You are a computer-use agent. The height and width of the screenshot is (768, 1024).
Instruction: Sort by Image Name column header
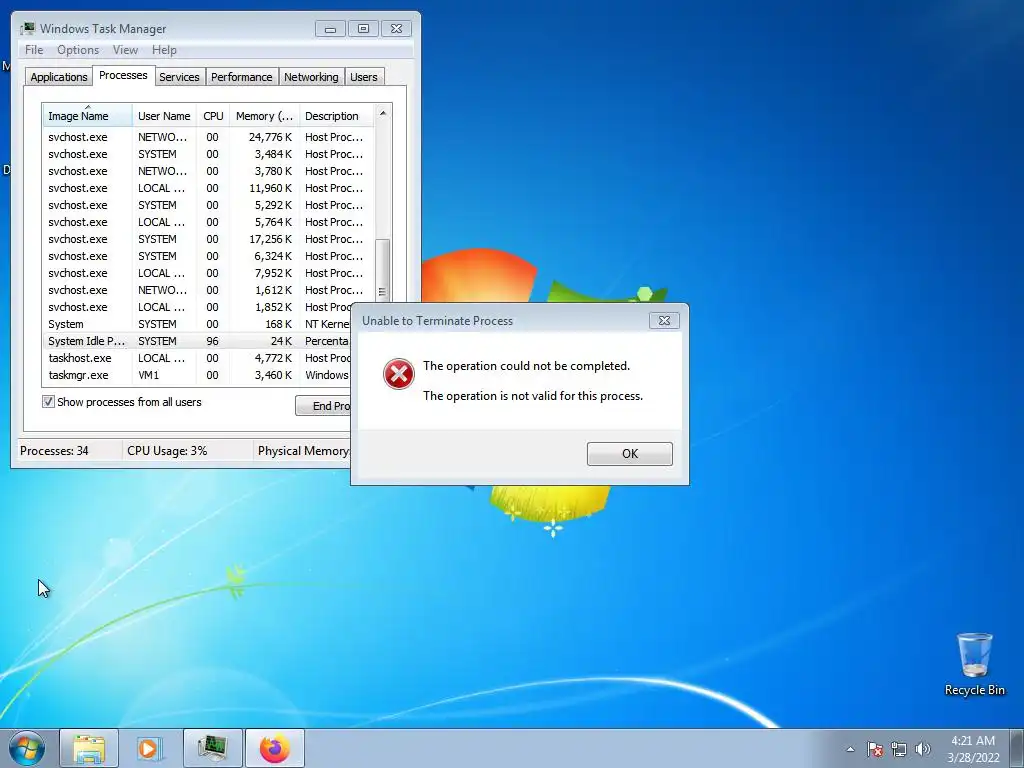(88, 116)
